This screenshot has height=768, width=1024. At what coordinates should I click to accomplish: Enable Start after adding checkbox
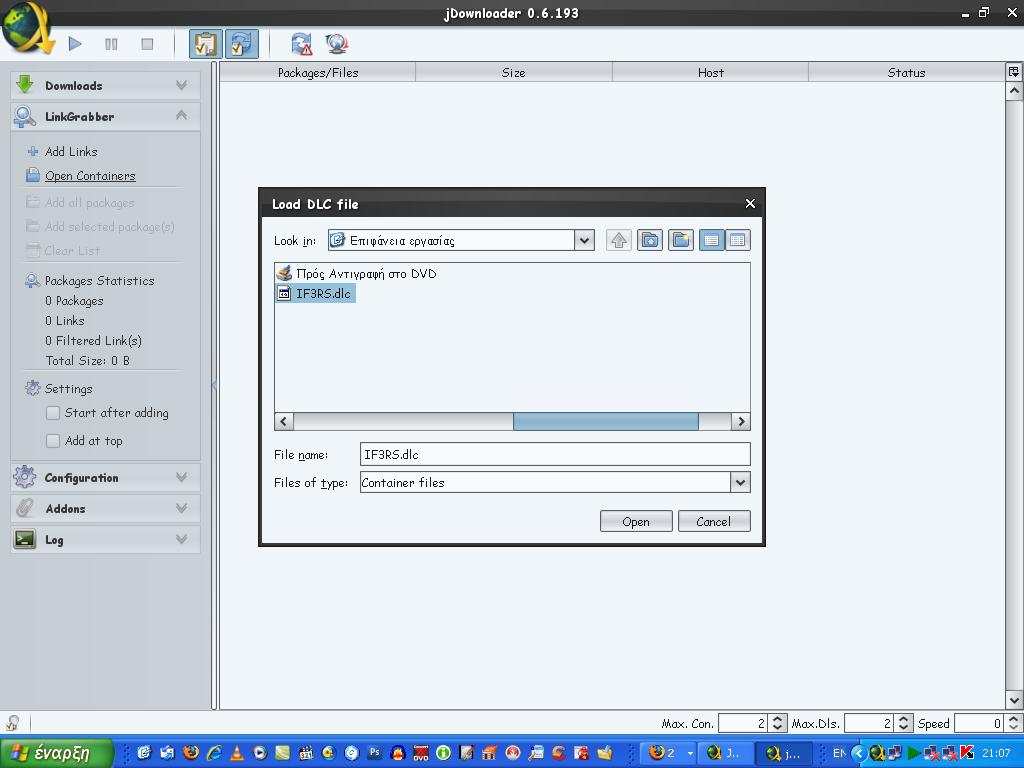coord(53,413)
